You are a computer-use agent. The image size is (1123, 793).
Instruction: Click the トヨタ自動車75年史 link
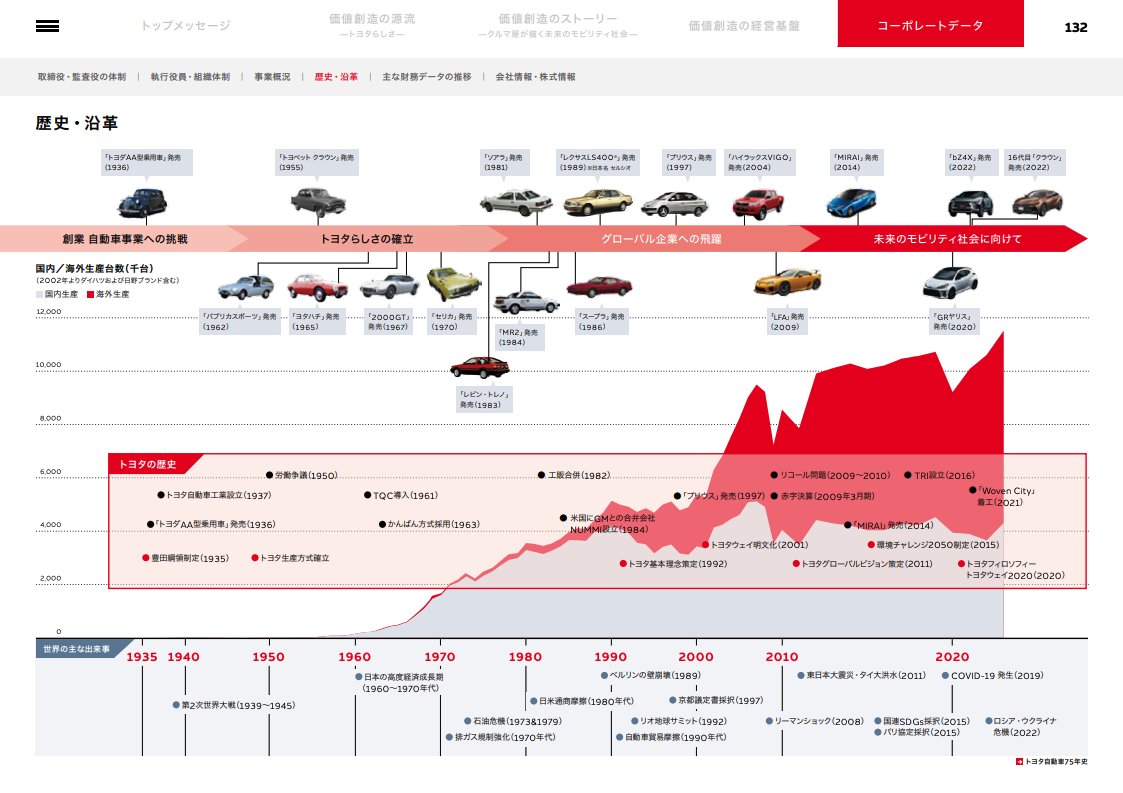coord(1051,761)
